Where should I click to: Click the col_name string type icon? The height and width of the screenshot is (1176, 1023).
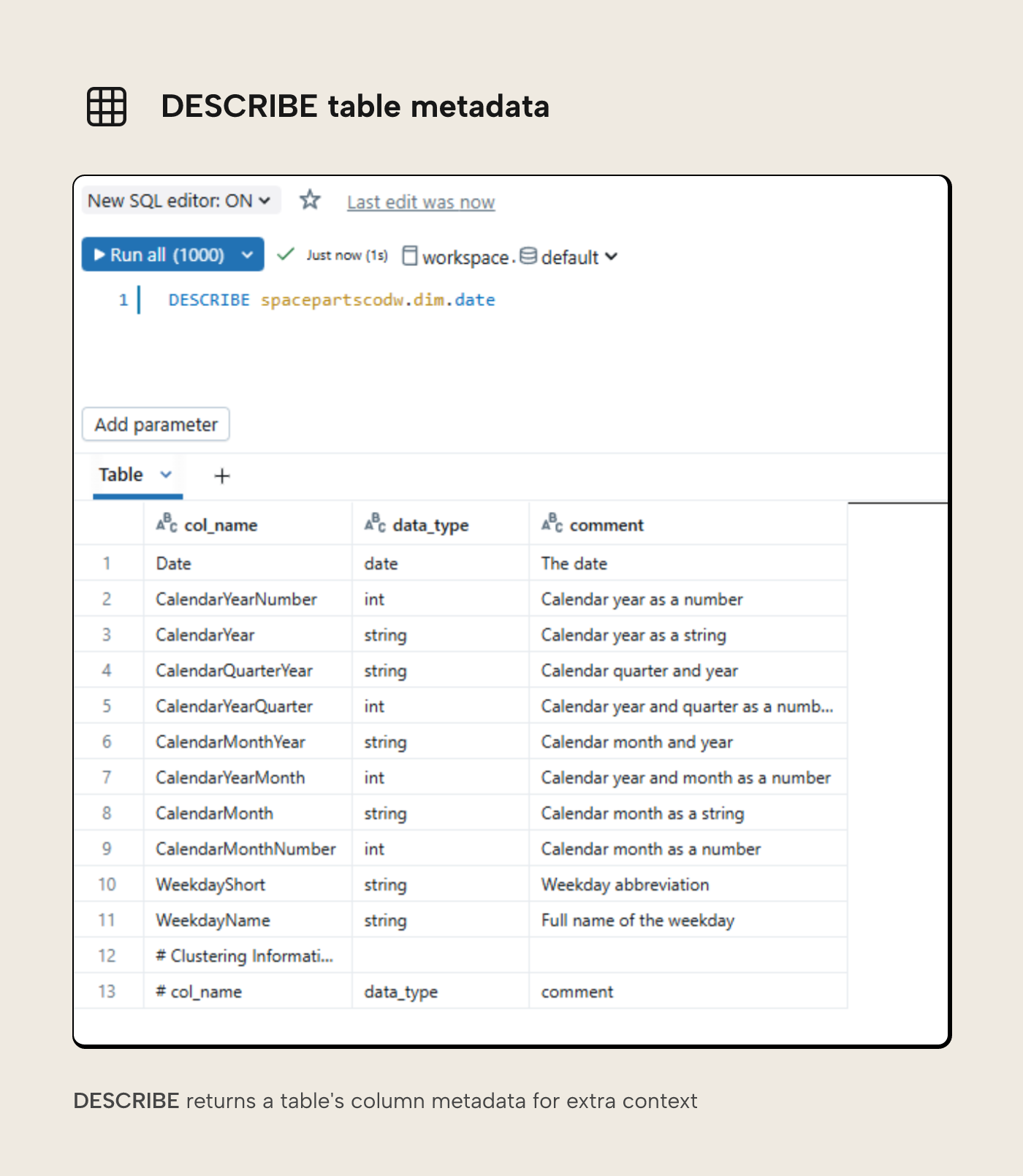(167, 523)
